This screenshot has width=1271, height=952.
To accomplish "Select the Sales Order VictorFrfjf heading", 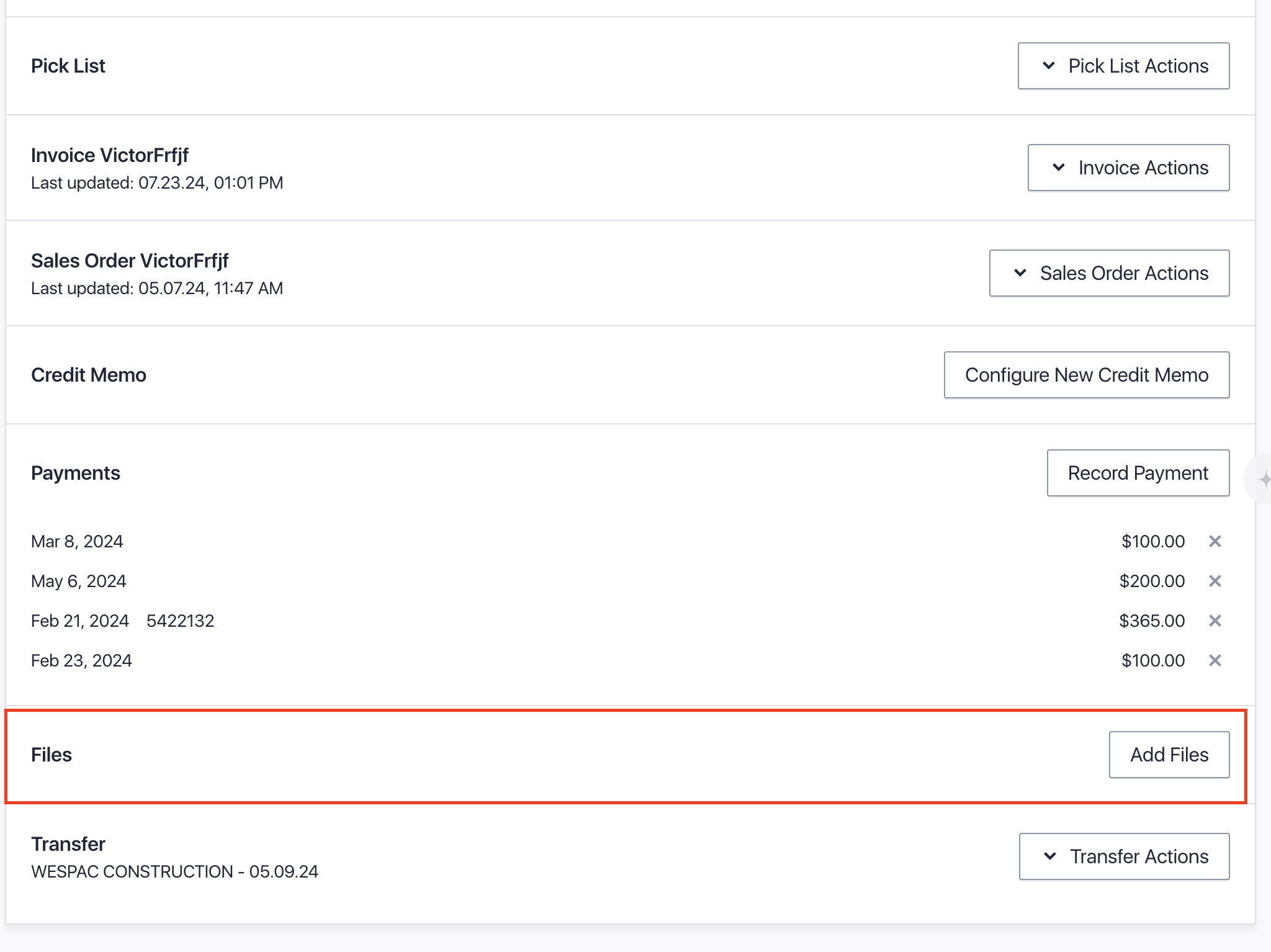I will (130, 261).
